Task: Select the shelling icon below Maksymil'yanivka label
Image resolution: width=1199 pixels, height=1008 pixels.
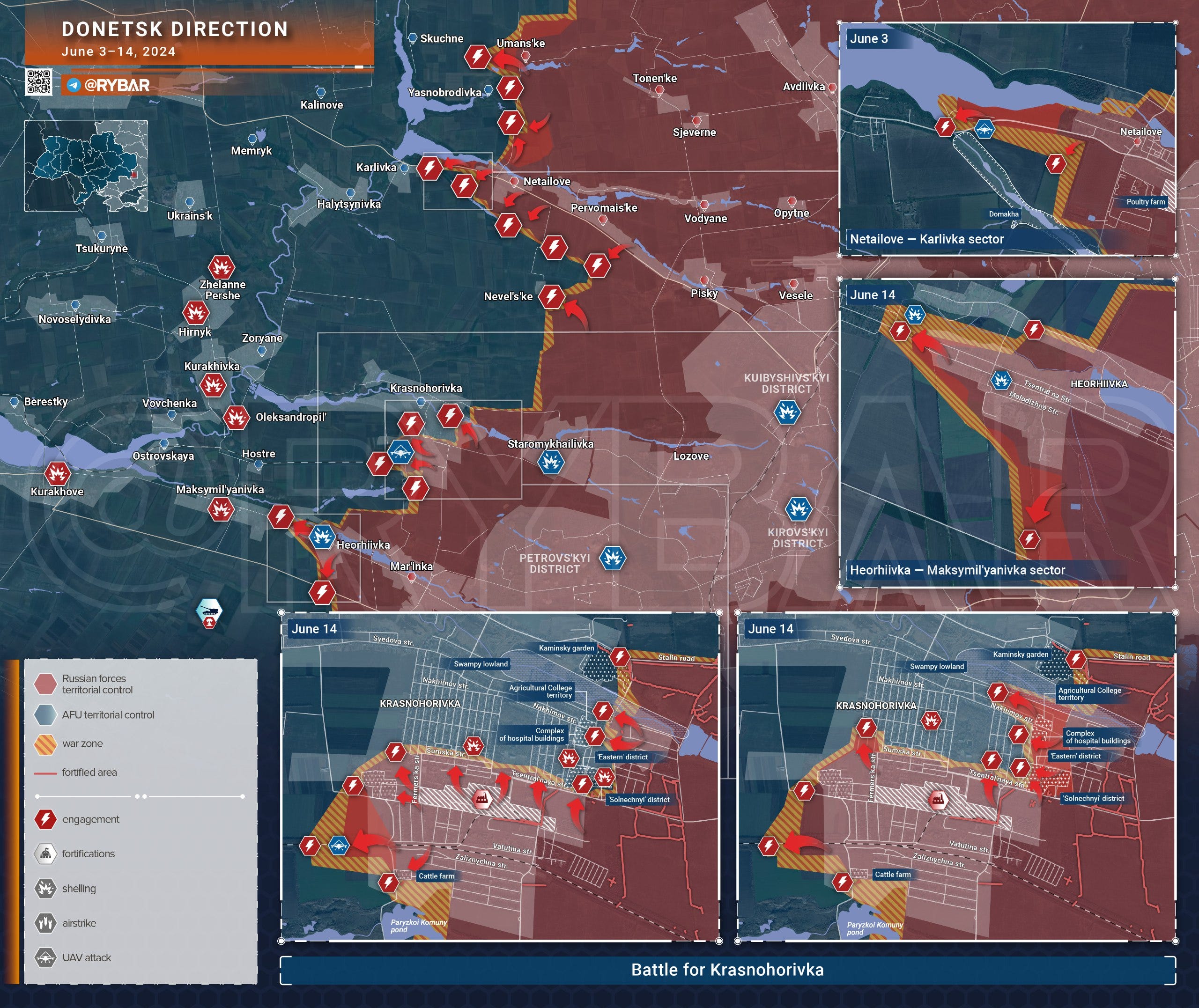Action: coord(221,509)
